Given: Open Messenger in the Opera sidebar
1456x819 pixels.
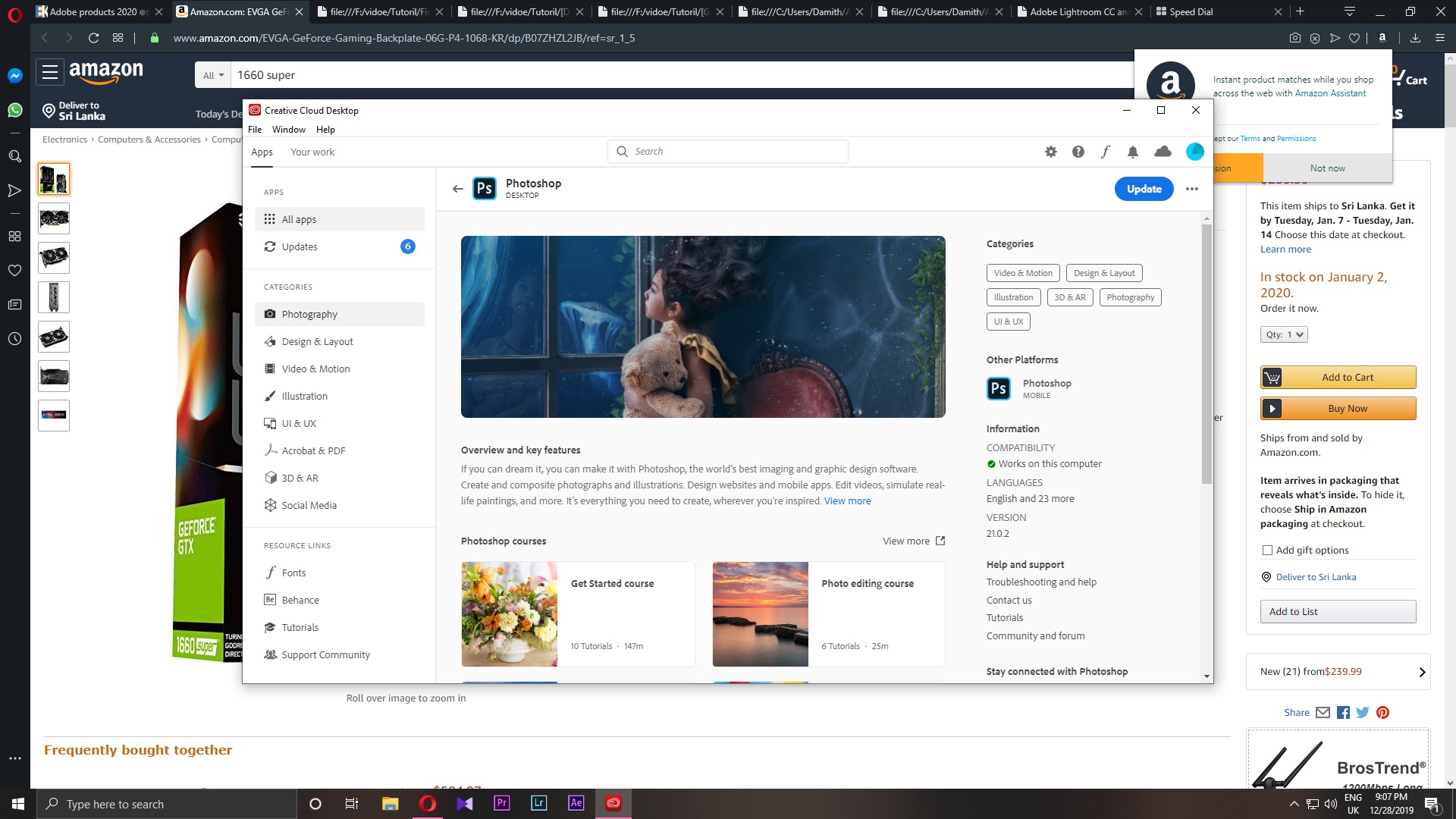Looking at the screenshot, I should (14, 76).
